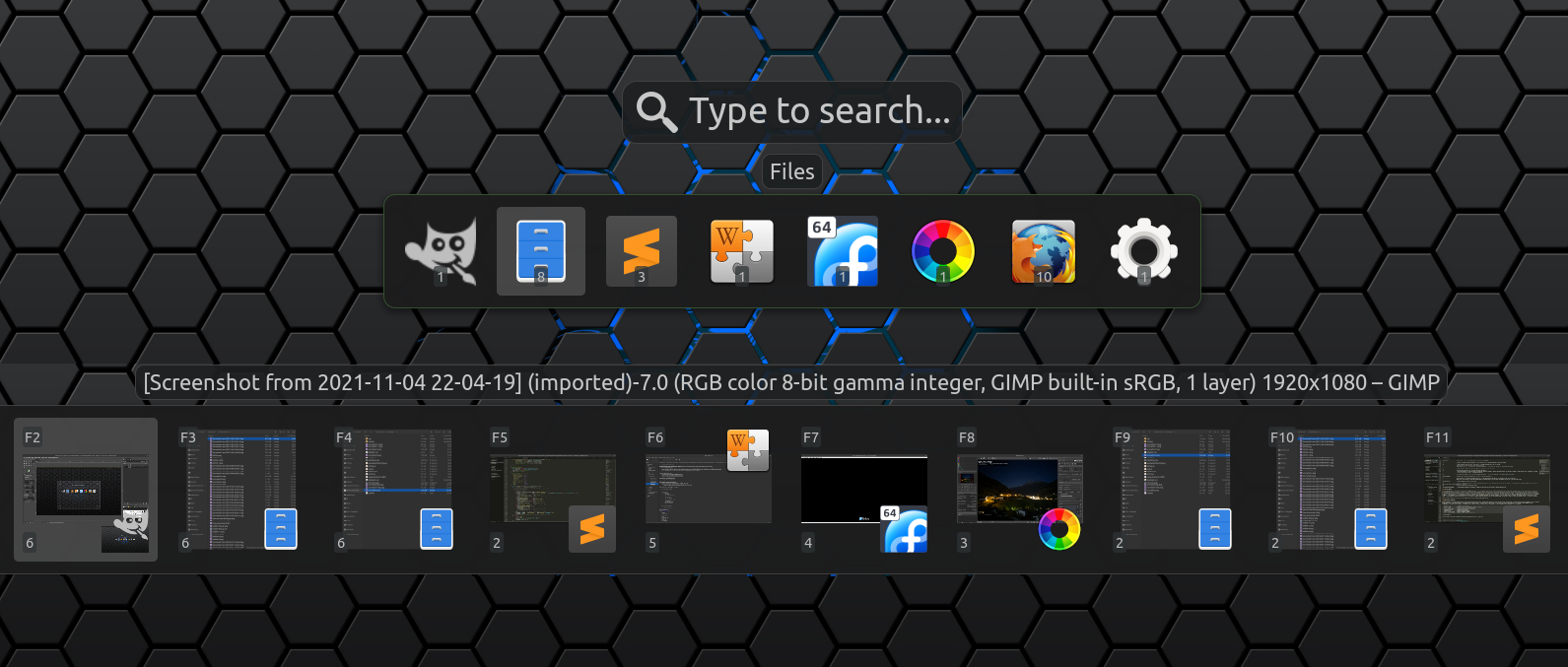1568x667 pixels.
Task: Switch to the F7 Fedora 64 window thumbnail
Action: click(864, 490)
